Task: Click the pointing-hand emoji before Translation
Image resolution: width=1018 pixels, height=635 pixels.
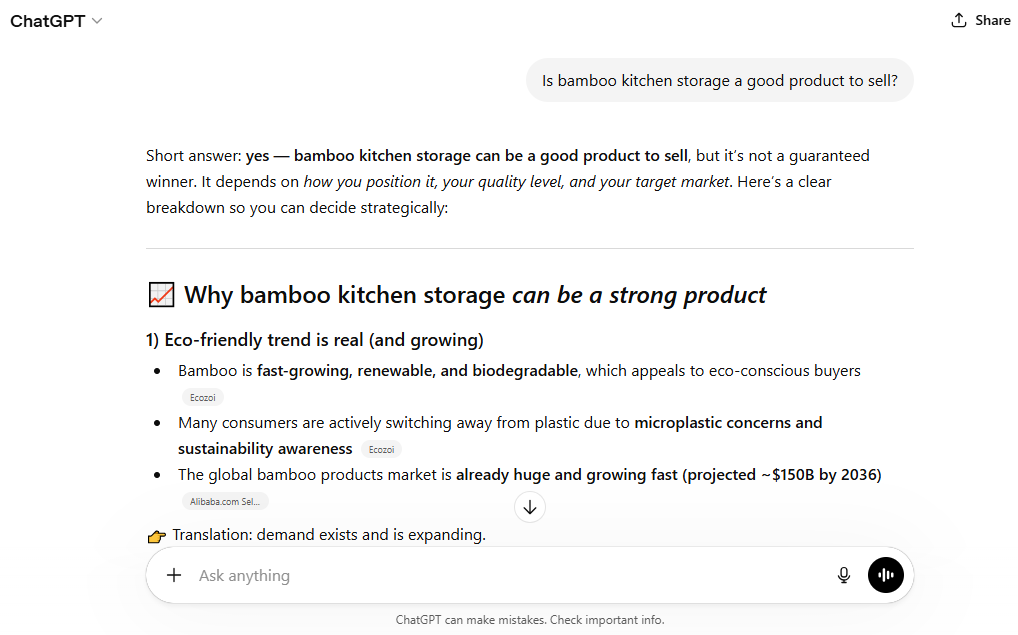Action: pos(156,535)
